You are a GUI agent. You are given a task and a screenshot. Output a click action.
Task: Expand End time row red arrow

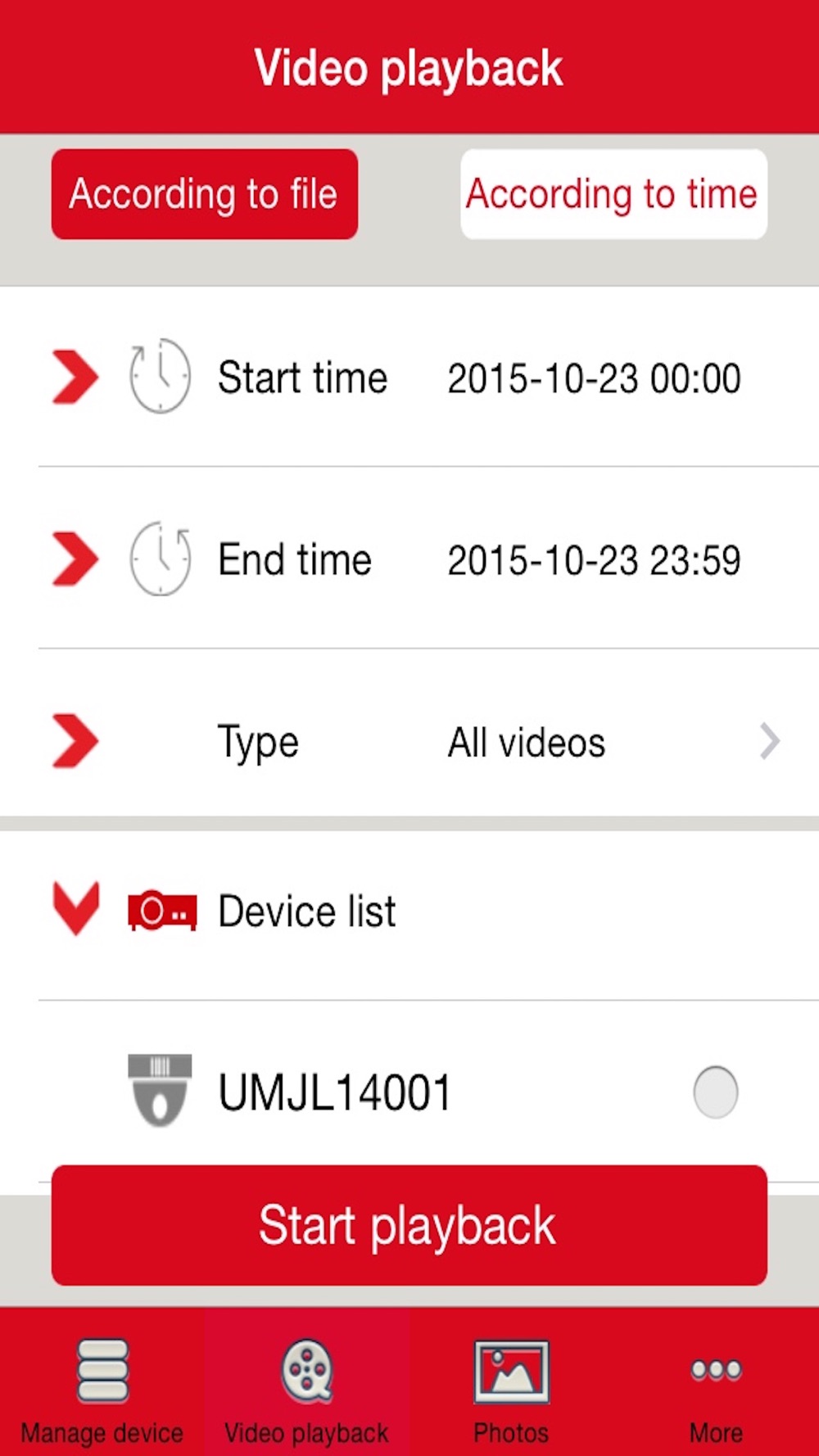(x=75, y=558)
